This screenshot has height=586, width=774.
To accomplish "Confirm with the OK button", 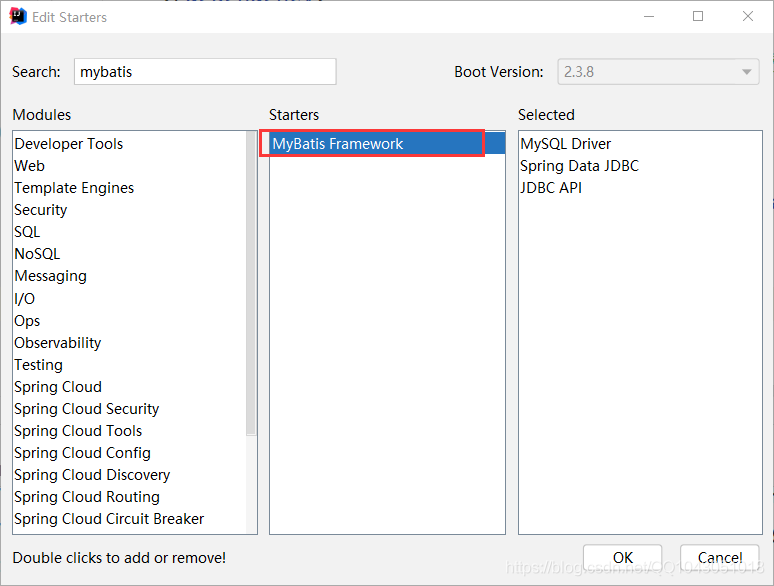I will (x=622, y=557).
